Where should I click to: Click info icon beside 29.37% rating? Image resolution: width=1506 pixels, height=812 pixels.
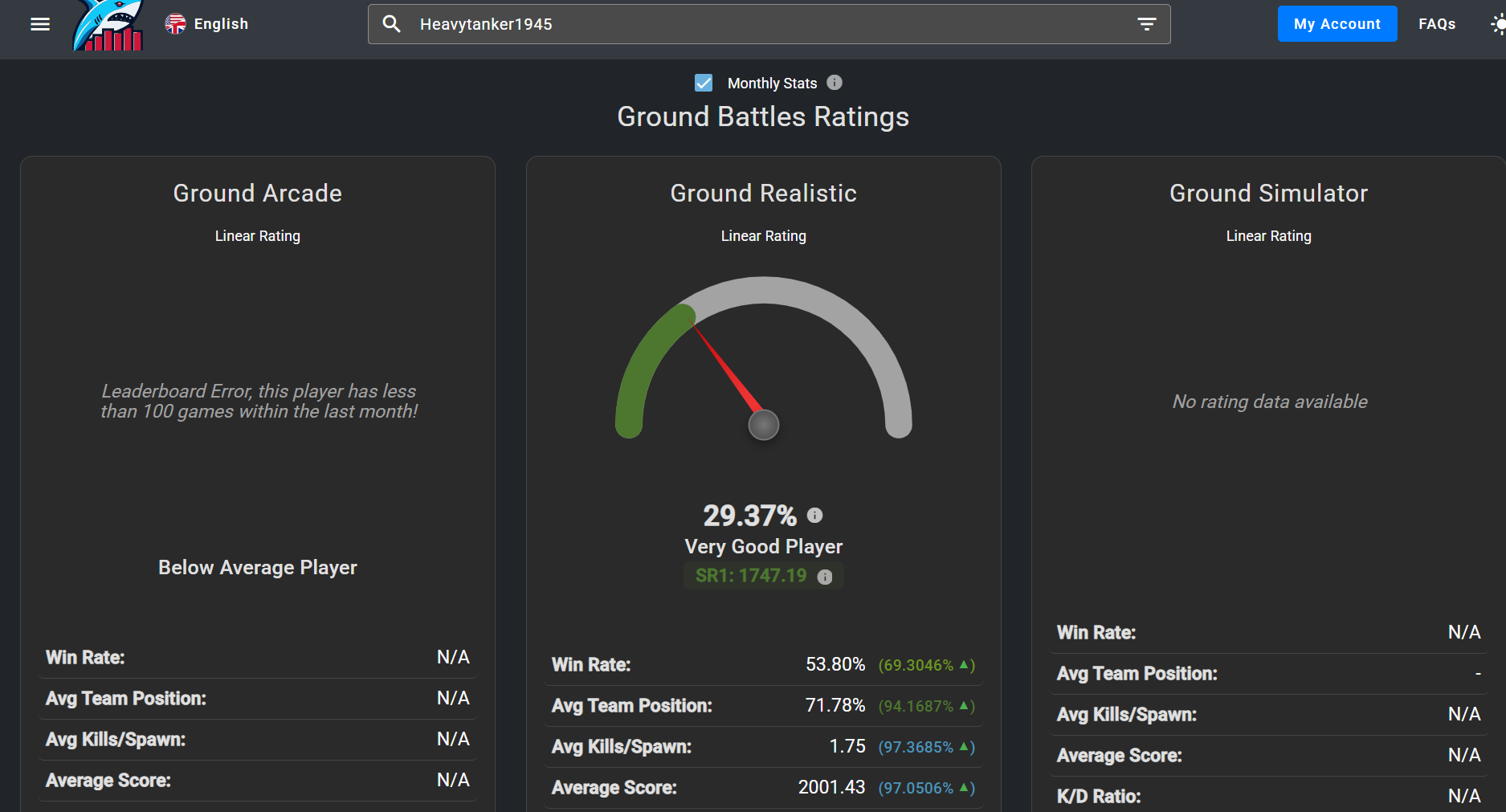click(x=814, y=516)
